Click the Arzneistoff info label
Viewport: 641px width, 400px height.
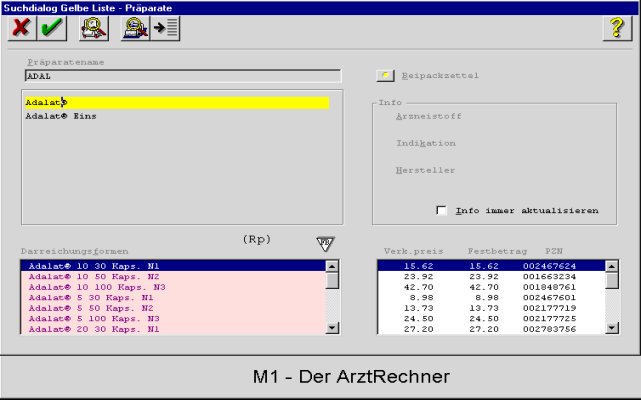(429, 117)
